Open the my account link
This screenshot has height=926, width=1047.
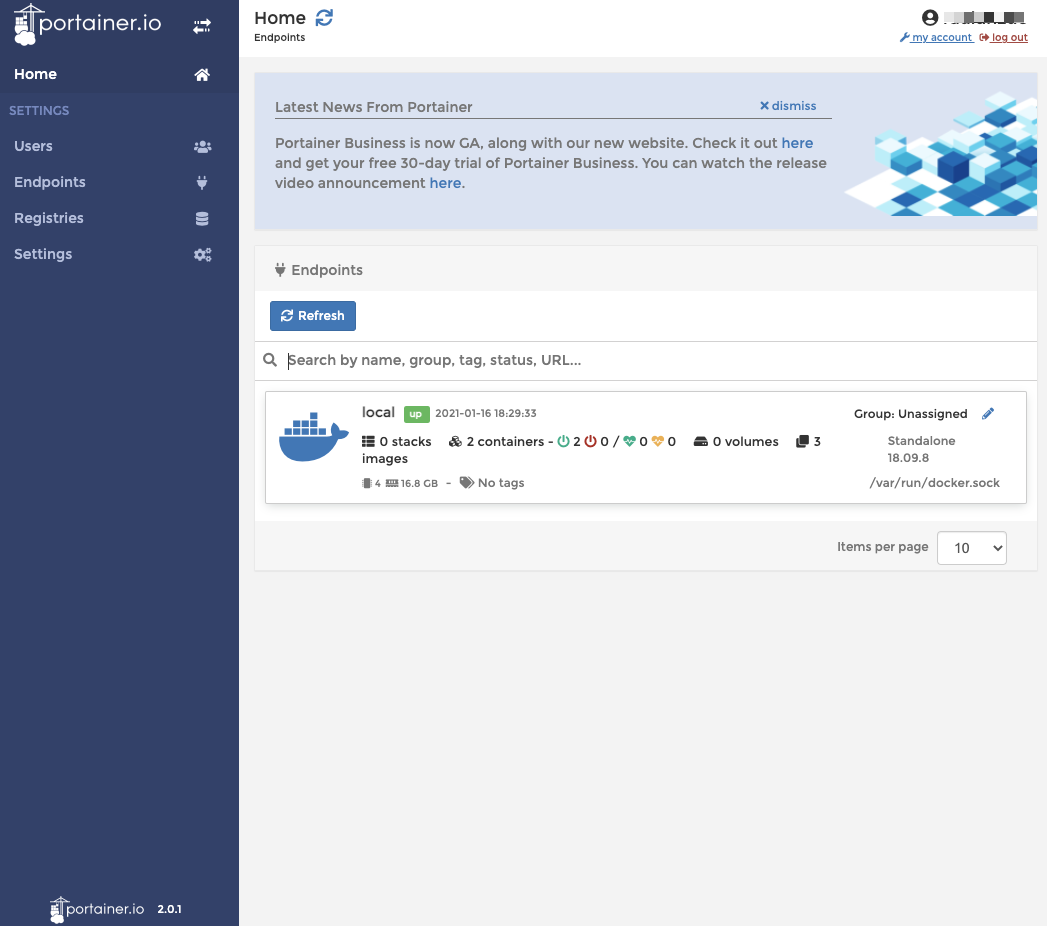941,37
